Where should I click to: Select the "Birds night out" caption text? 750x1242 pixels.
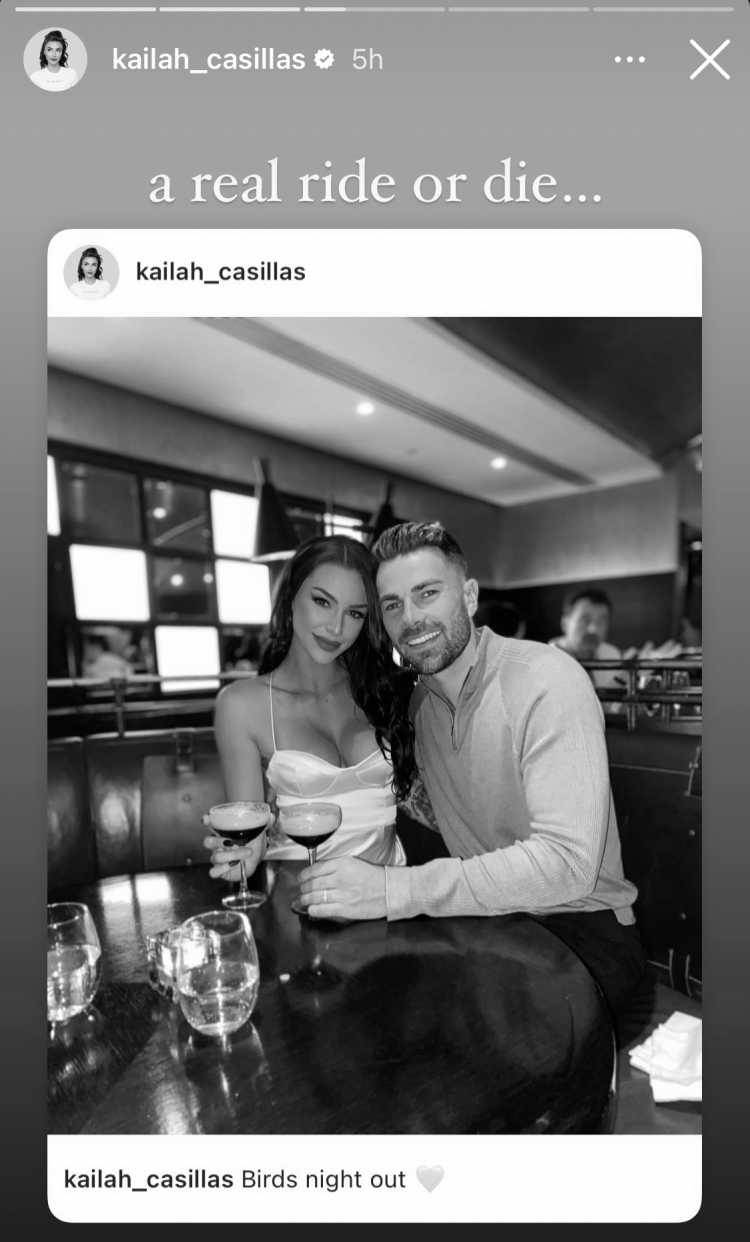point(324,1180)
